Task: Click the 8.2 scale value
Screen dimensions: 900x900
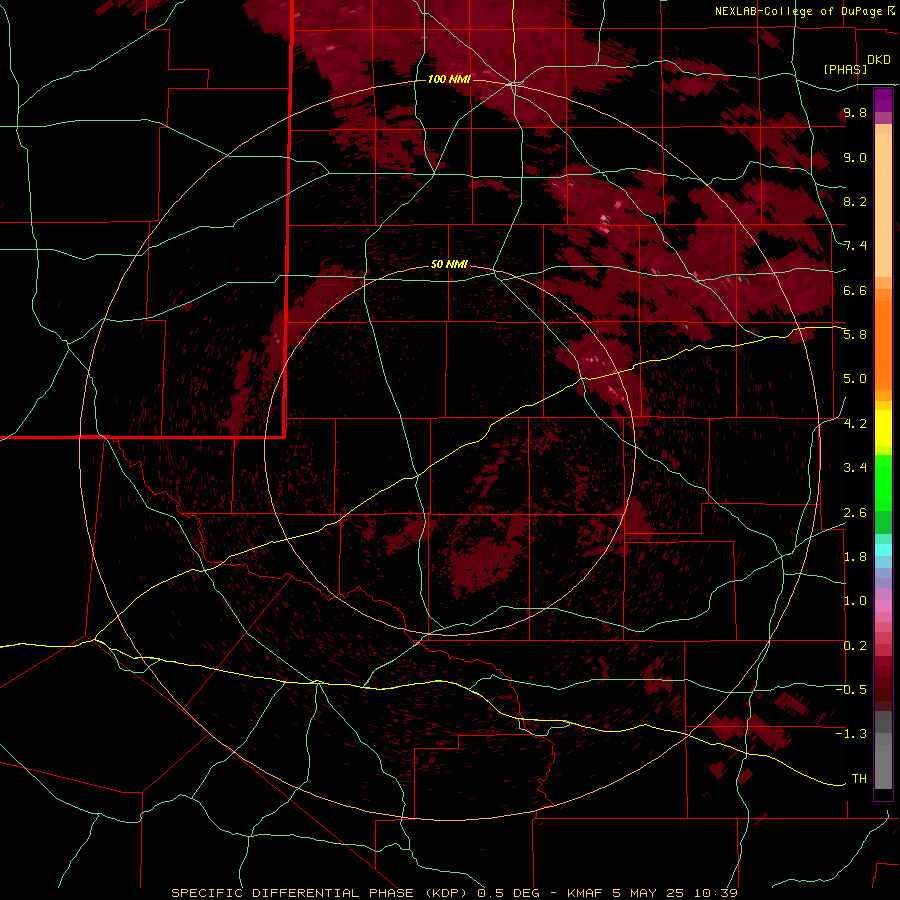Action: [855, 201]
